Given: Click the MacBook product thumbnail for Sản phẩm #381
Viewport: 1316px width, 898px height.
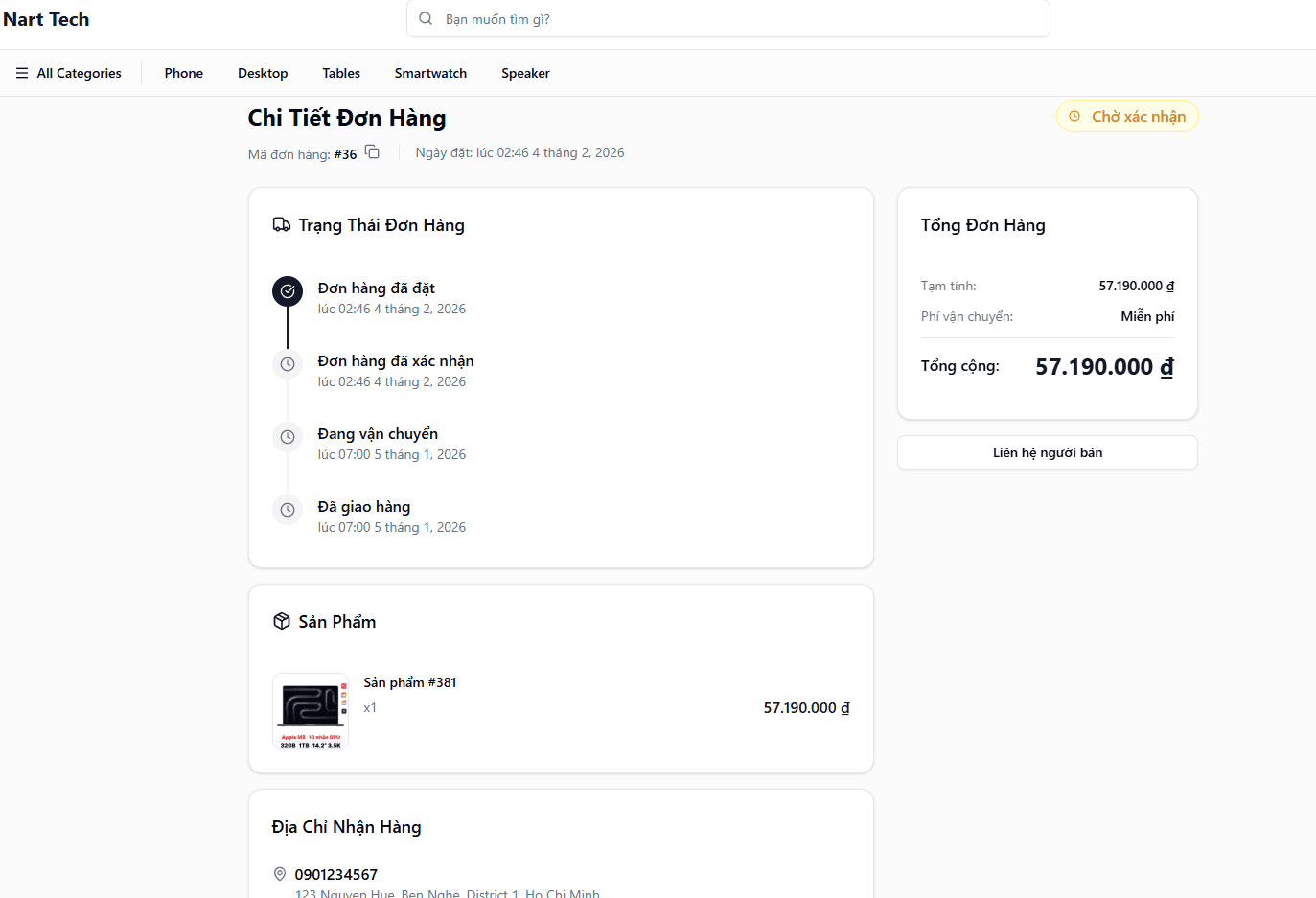Looking at the screenshot, I should [x=311, y=711].
